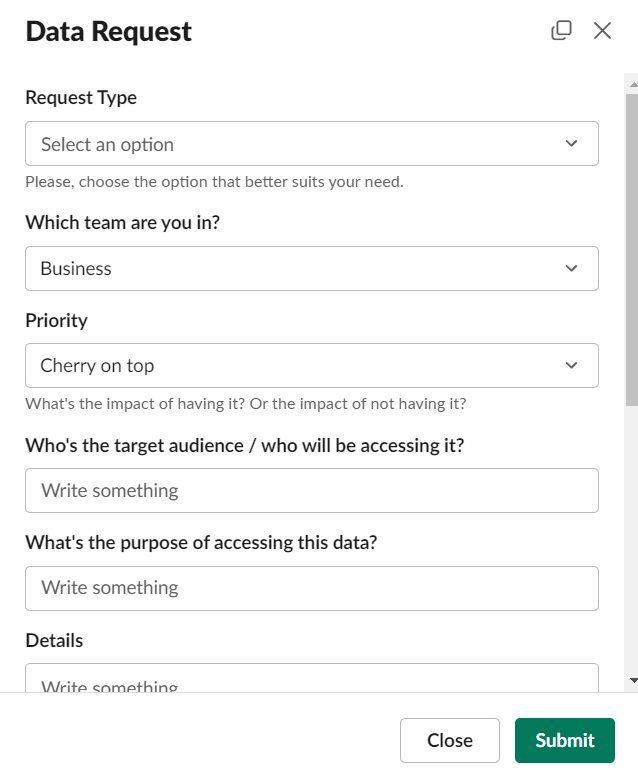Click the 'Request Type' field label
Screen dimensions: 638x772
coord(81,98)
